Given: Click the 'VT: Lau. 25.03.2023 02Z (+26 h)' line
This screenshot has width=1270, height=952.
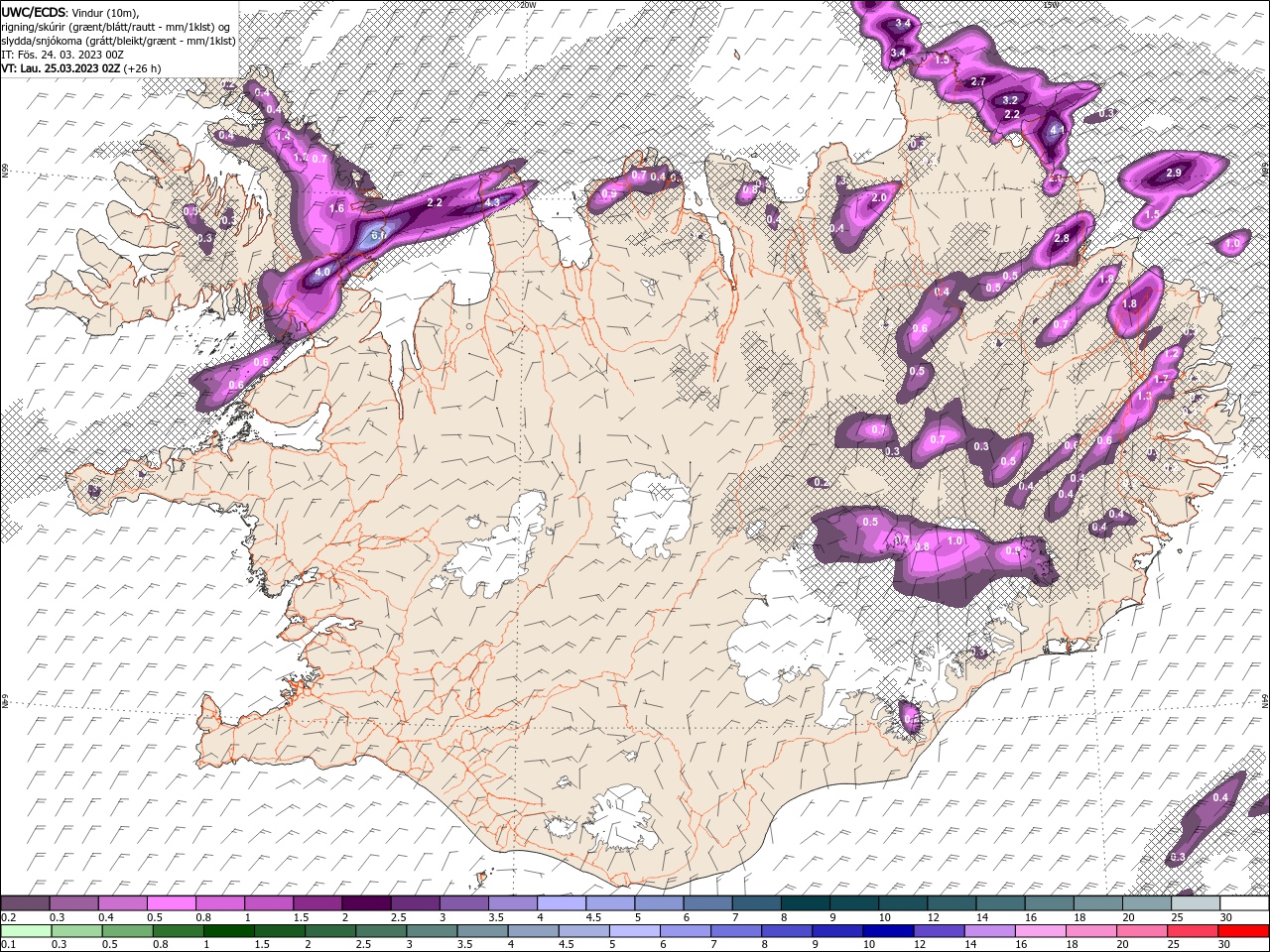Looking at the screenshot, I should click(81, 68).
